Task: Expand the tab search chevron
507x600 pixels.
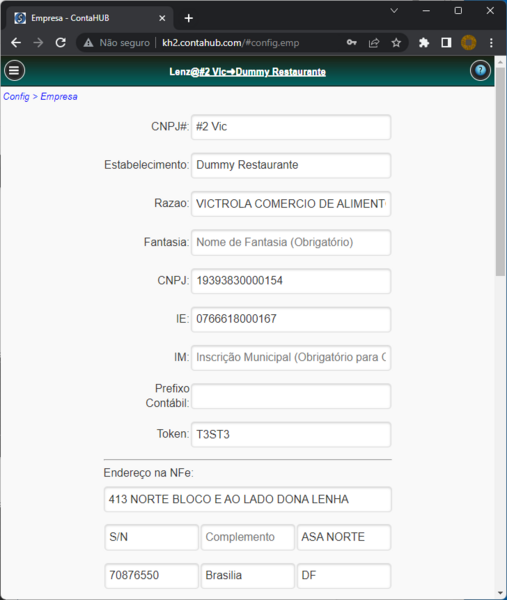Action: click(394, 11)
